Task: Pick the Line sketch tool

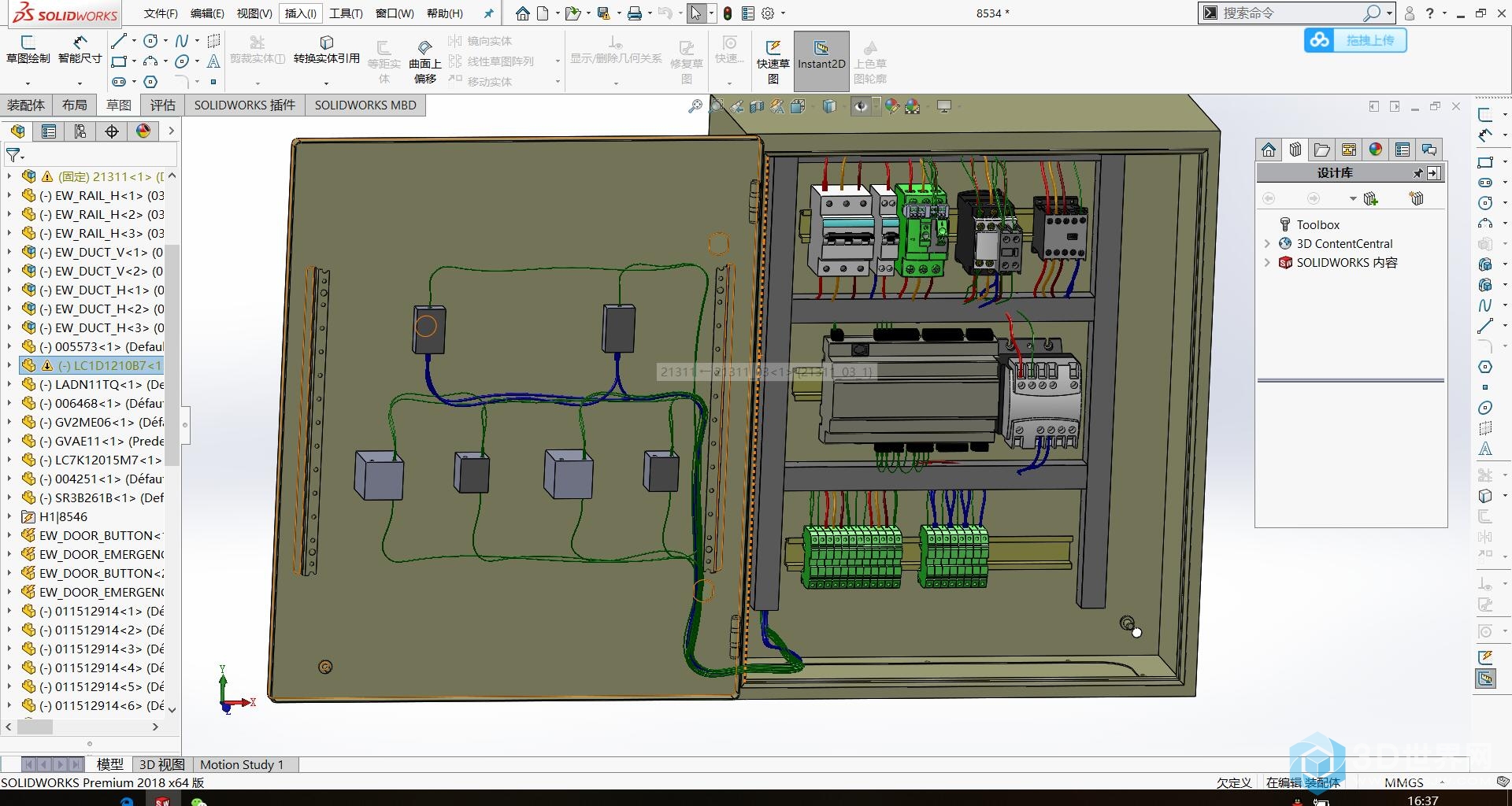Action: click(119, 41)
